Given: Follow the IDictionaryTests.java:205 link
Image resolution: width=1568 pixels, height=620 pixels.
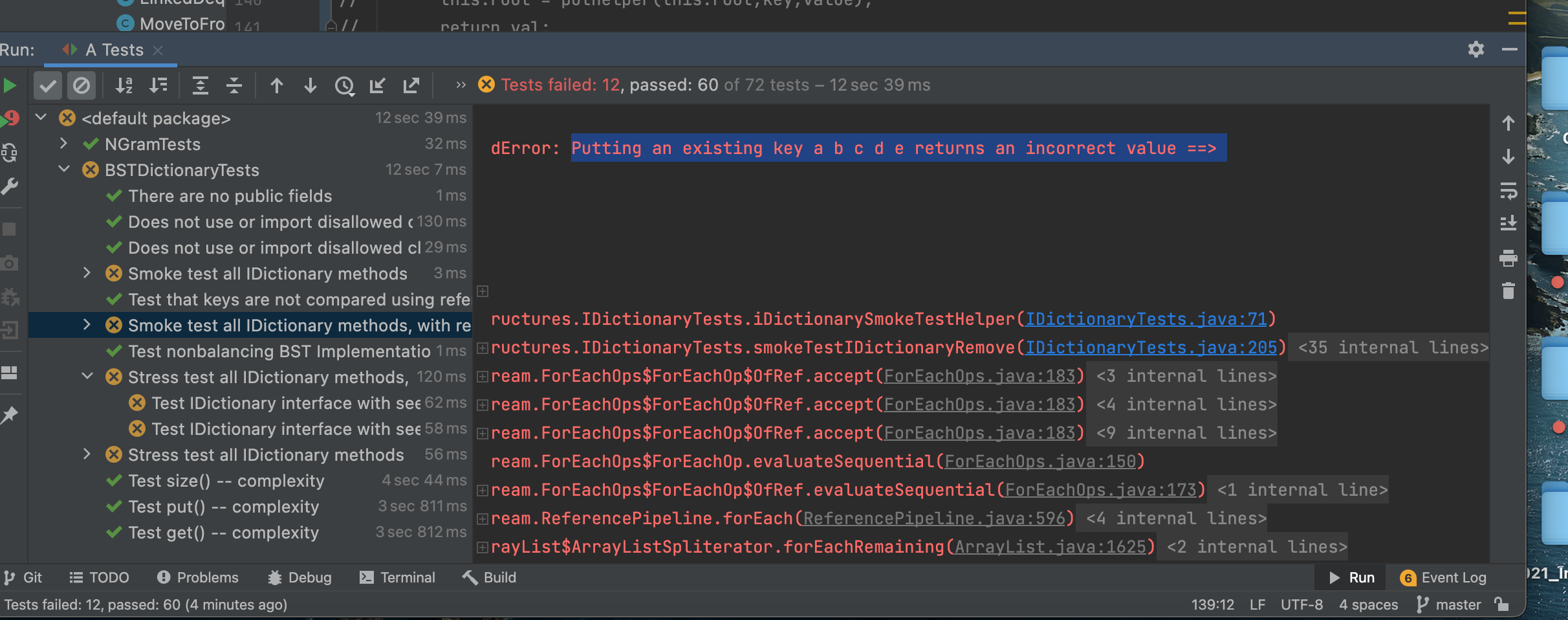Looking at the screenshot, I should pos(1151,348).
